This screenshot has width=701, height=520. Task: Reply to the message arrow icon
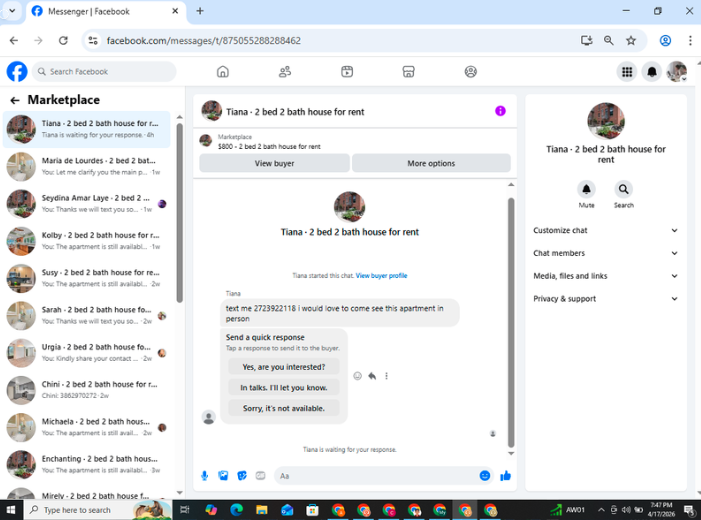[372, 376]
